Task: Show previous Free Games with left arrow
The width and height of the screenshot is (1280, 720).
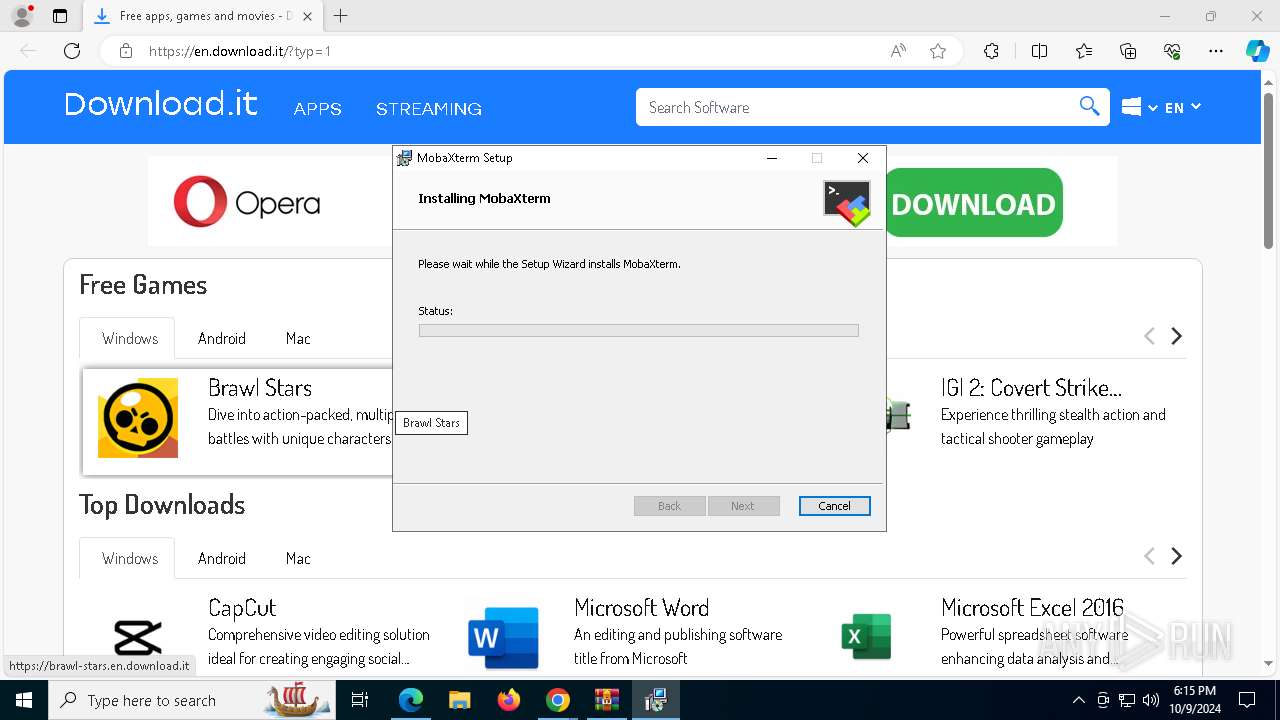Action: [x=1149, y=336]
